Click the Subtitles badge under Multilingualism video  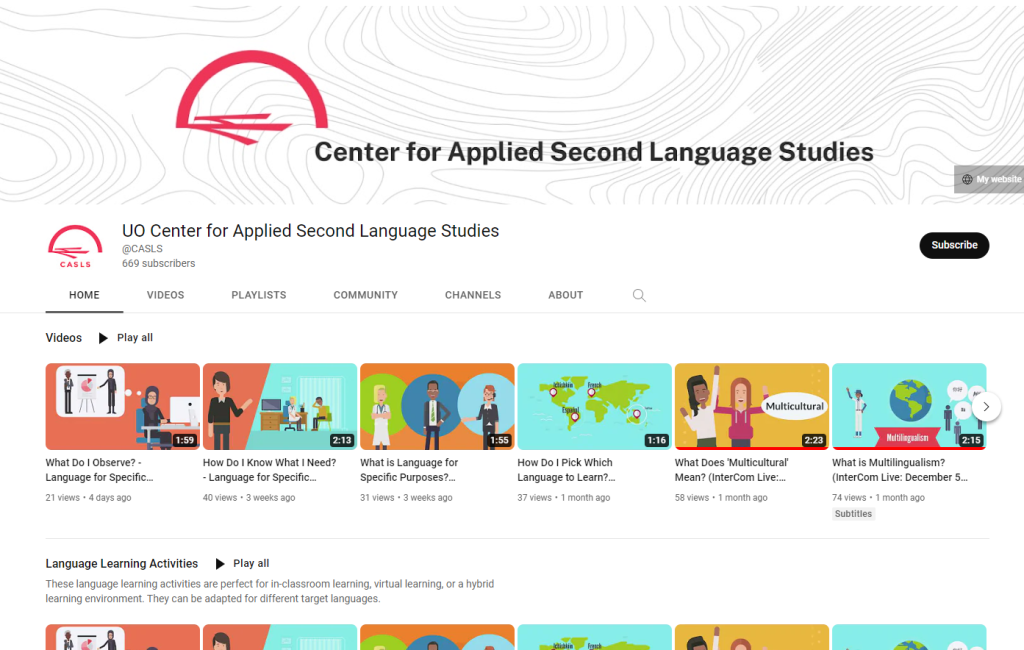854,514
